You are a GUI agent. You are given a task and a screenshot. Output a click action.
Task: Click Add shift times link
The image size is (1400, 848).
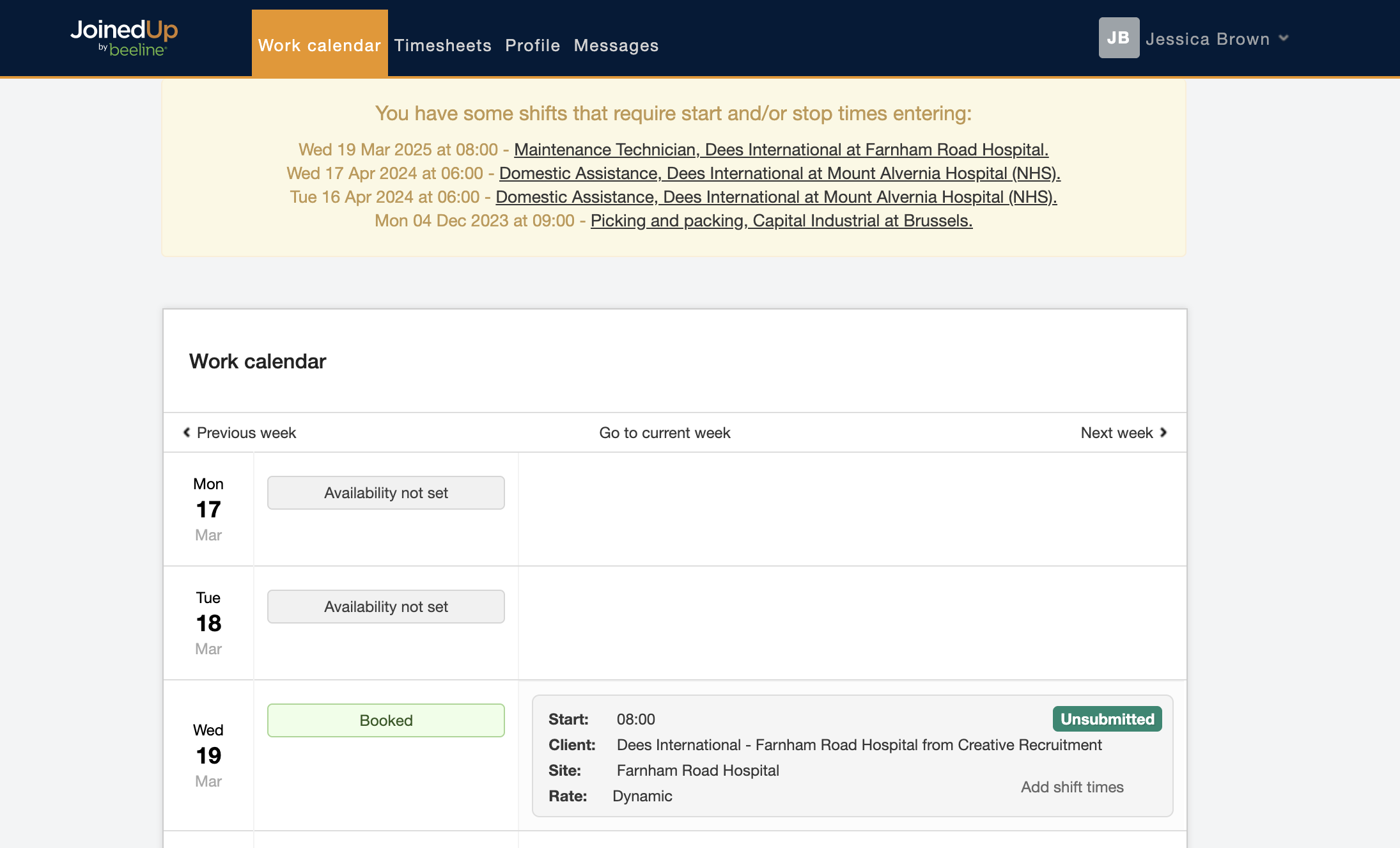pyautogui.click(x=1071, y=787)
